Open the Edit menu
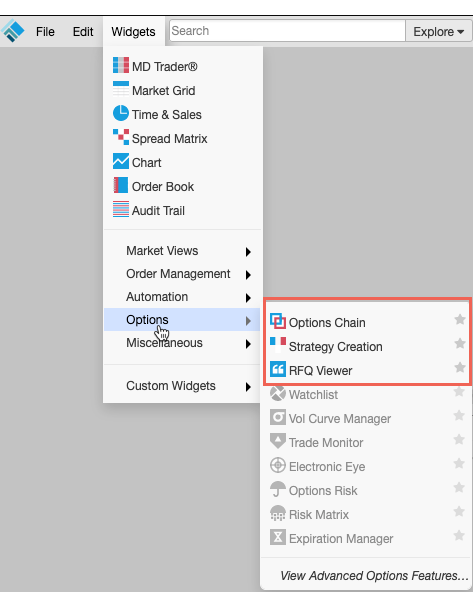 [83, 31]
